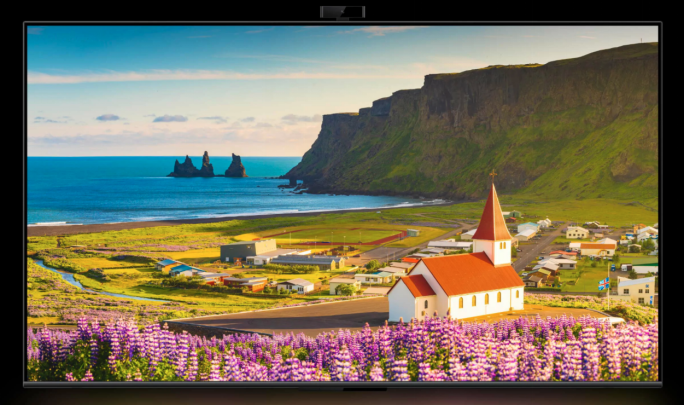The height and width of the screenshot is (405, 684).
Task: Click the cross atop the church steeple
Action: pos(492,176)
